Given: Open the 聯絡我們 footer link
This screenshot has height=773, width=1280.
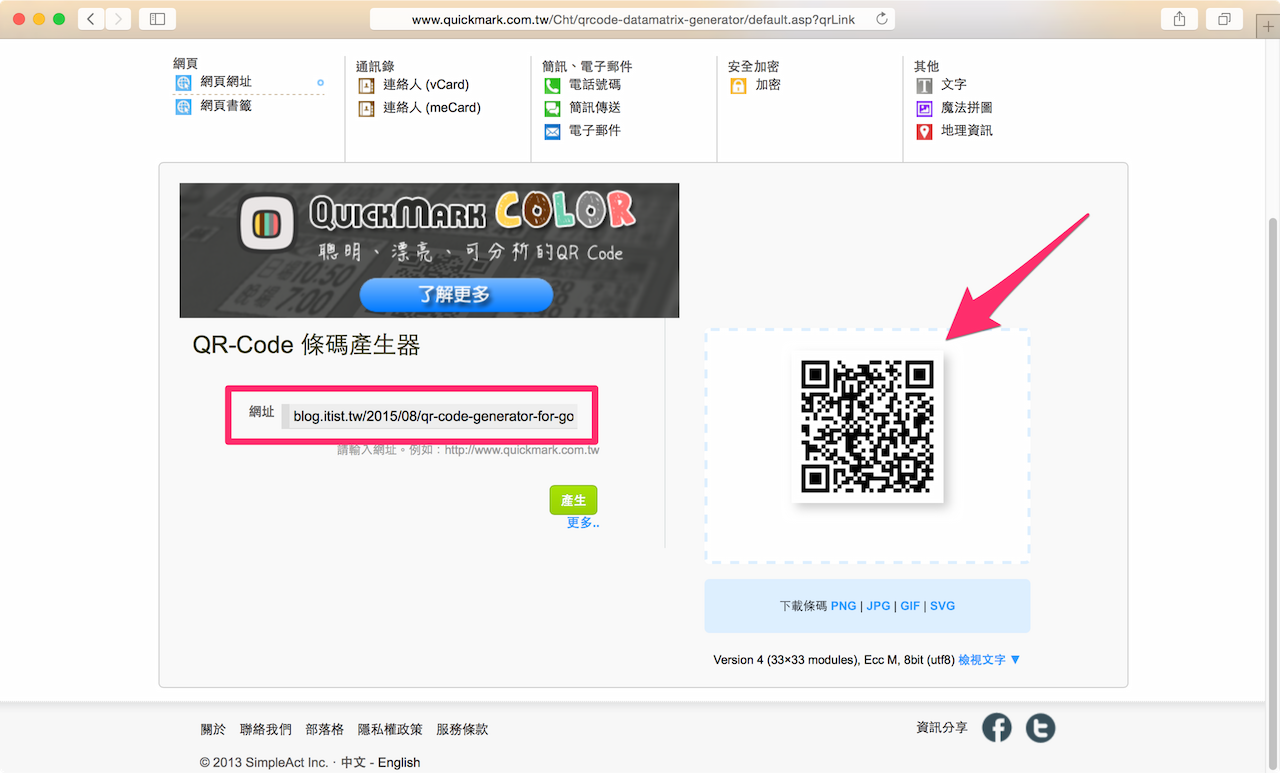Looking at the screenshot, I should pos(266,730).
